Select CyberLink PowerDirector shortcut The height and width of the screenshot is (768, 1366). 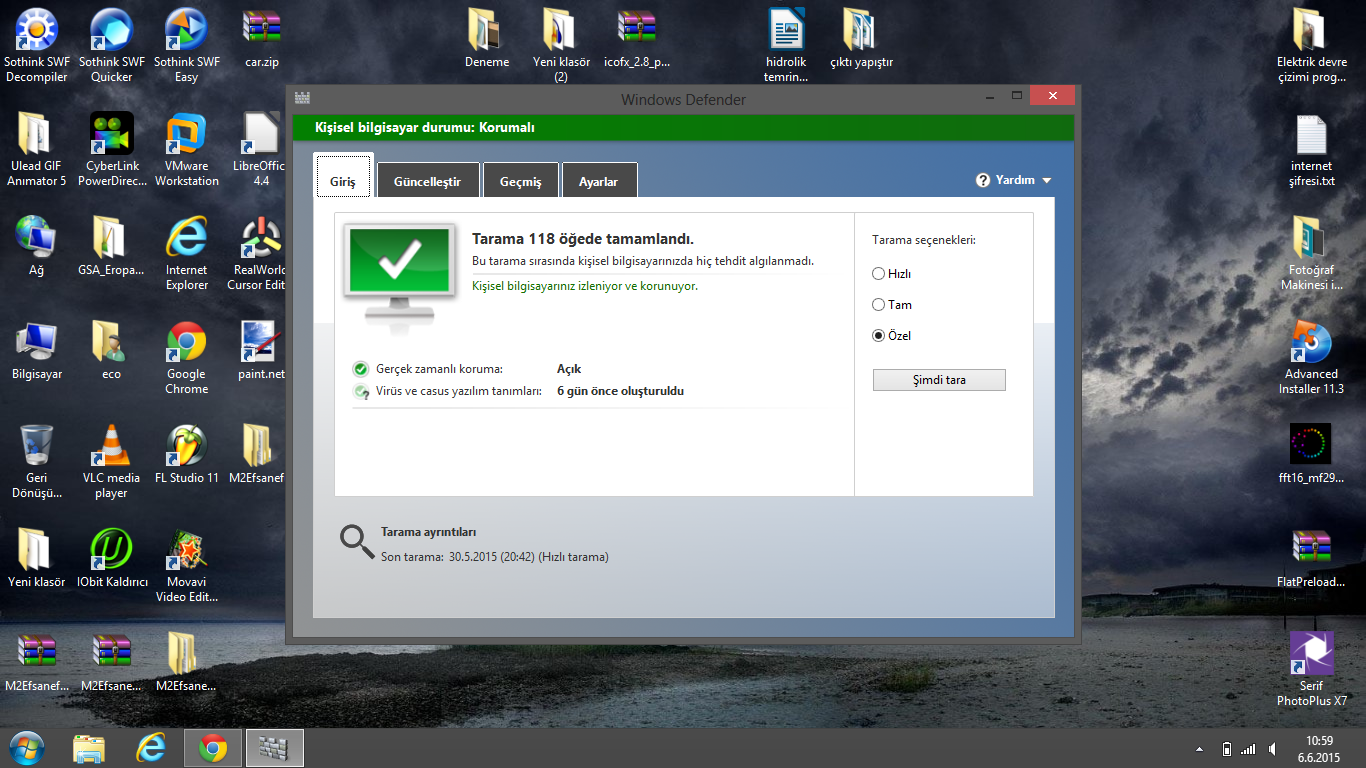[x=111, y=151]
